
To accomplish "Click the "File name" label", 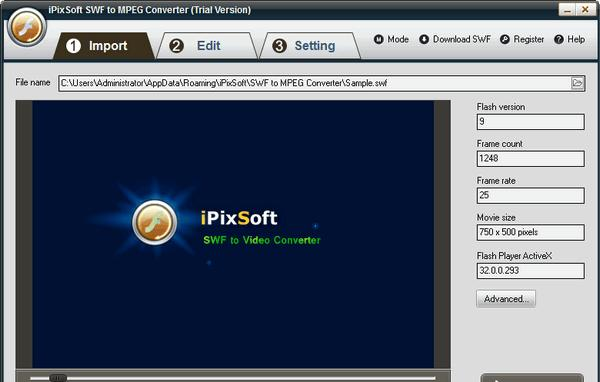I will point(33,82).
